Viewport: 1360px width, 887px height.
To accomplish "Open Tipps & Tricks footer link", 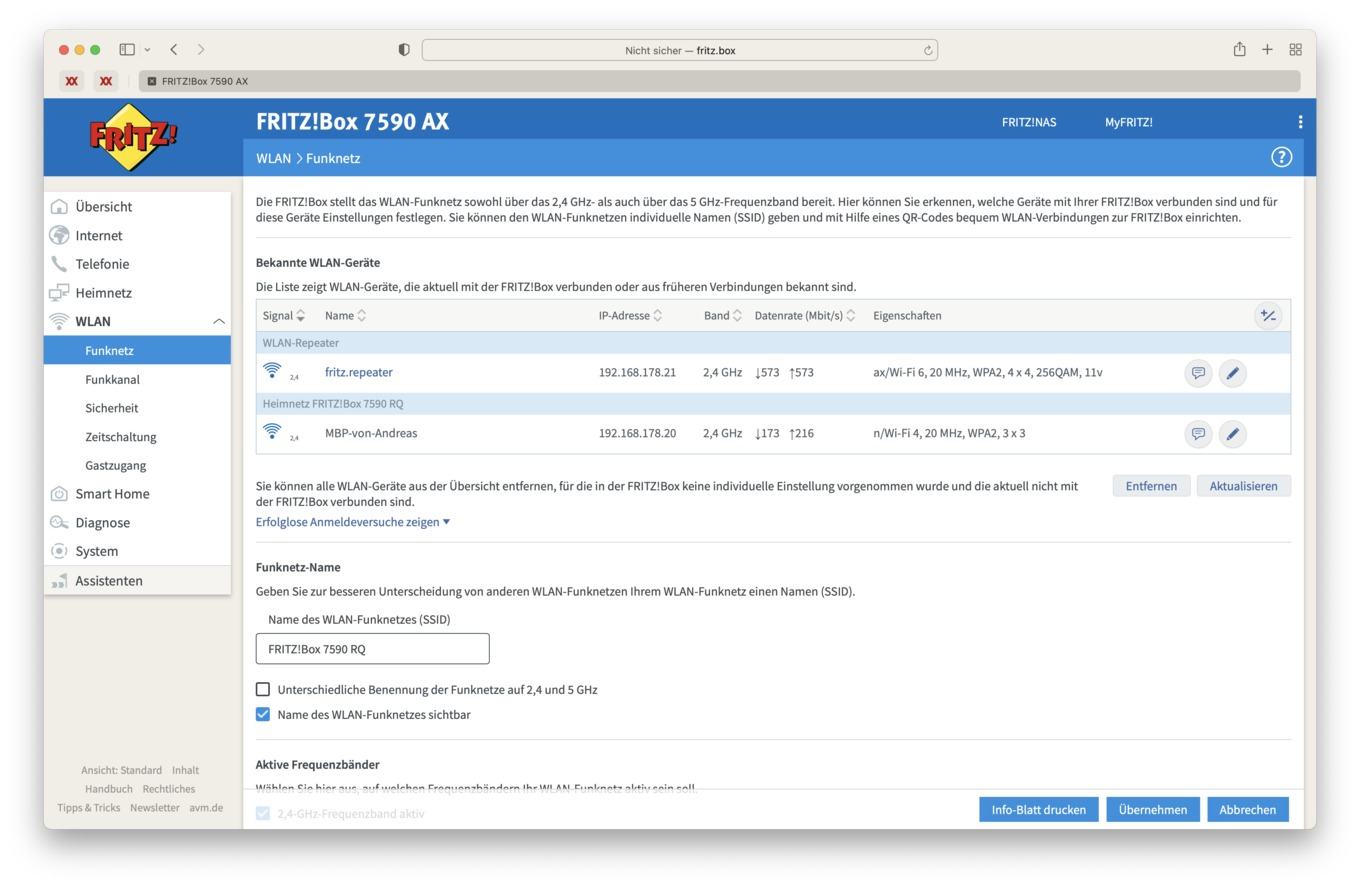I will (x=88, y=808).
